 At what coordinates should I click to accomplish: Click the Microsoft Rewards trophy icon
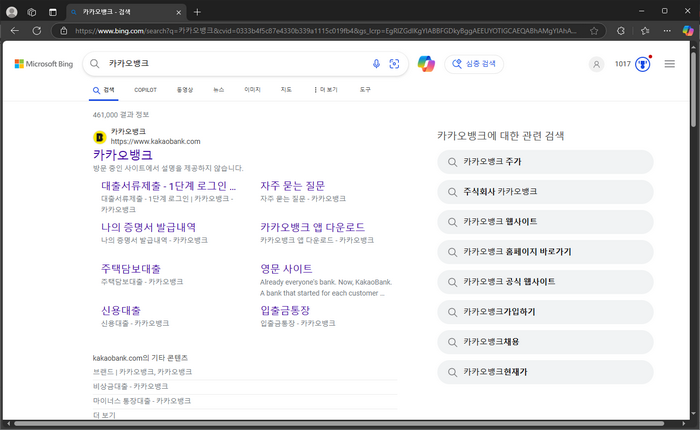click(643, 64)
